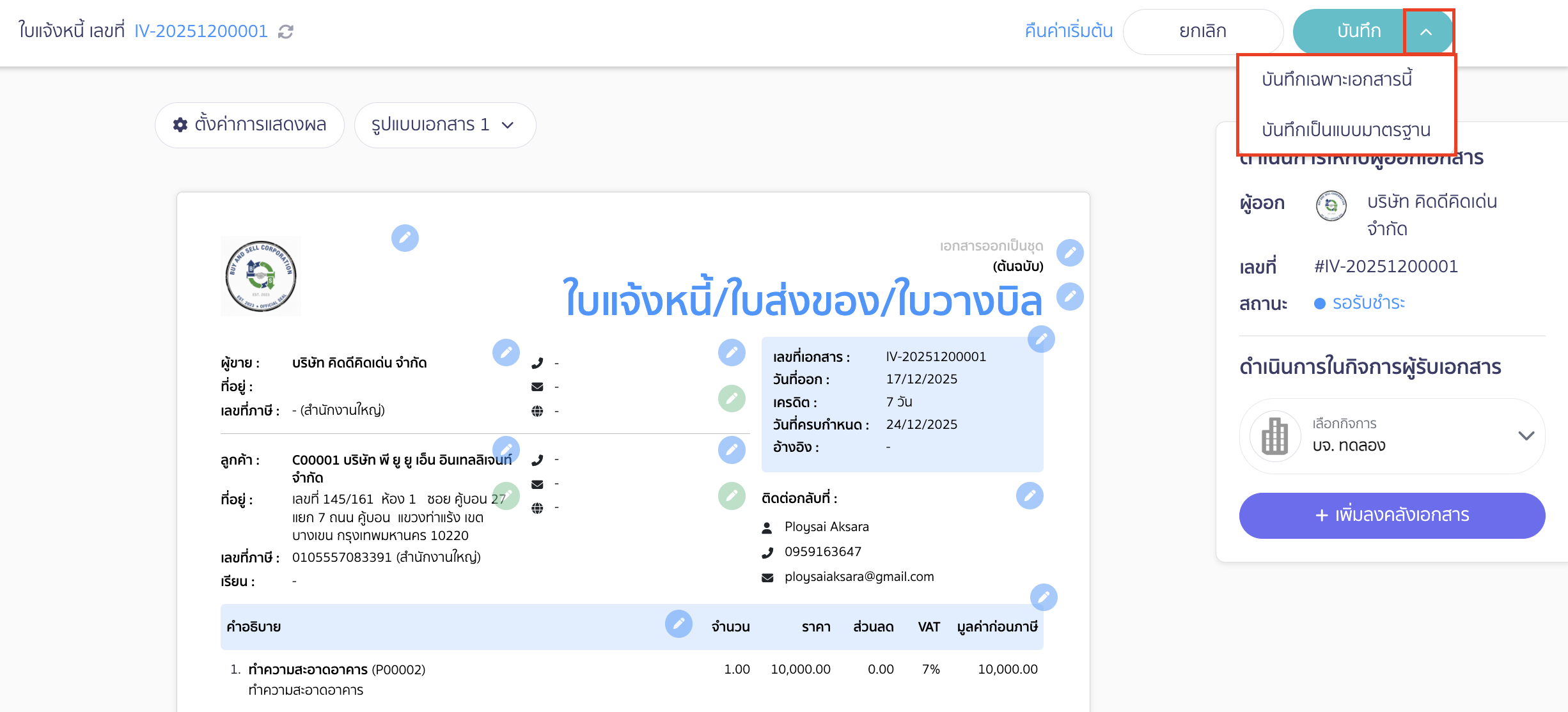
Task: Edit the ติดต่อกลับที่ contact information
Action: [x=1029, y=495]
